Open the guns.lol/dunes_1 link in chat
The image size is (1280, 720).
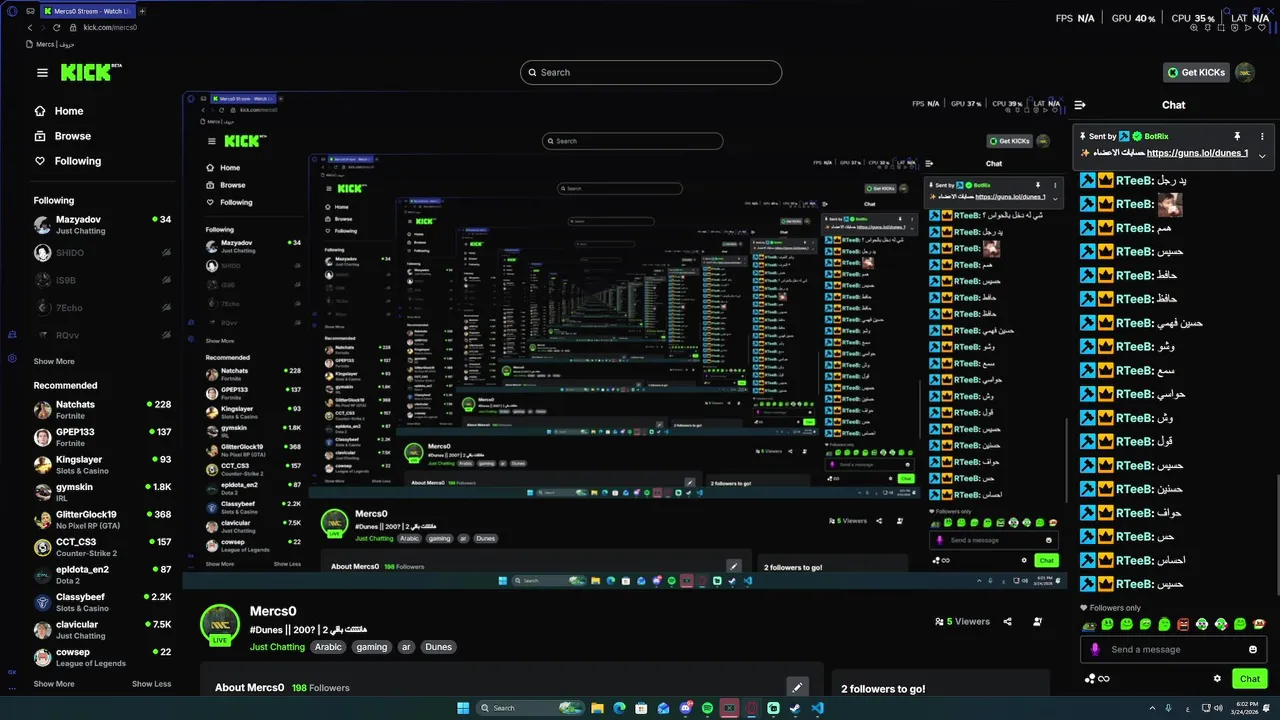coord(1197,153)
